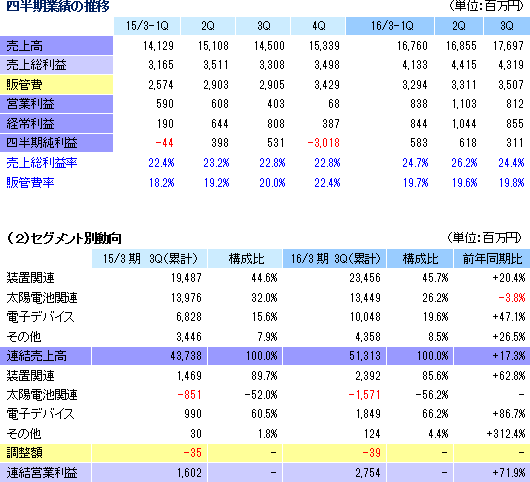Select the 前年同期比 column header
Image resolution: width=530 pixels, height=482 pixels.
point(492,259)
